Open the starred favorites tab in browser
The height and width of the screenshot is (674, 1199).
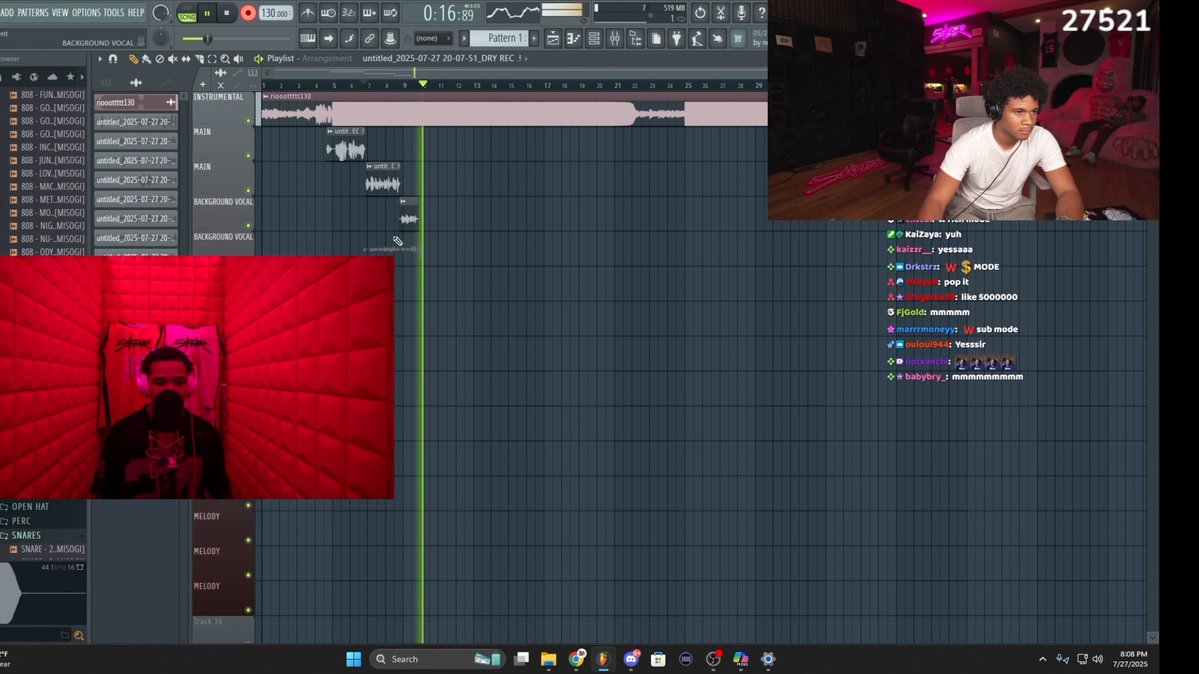(70, 77)
